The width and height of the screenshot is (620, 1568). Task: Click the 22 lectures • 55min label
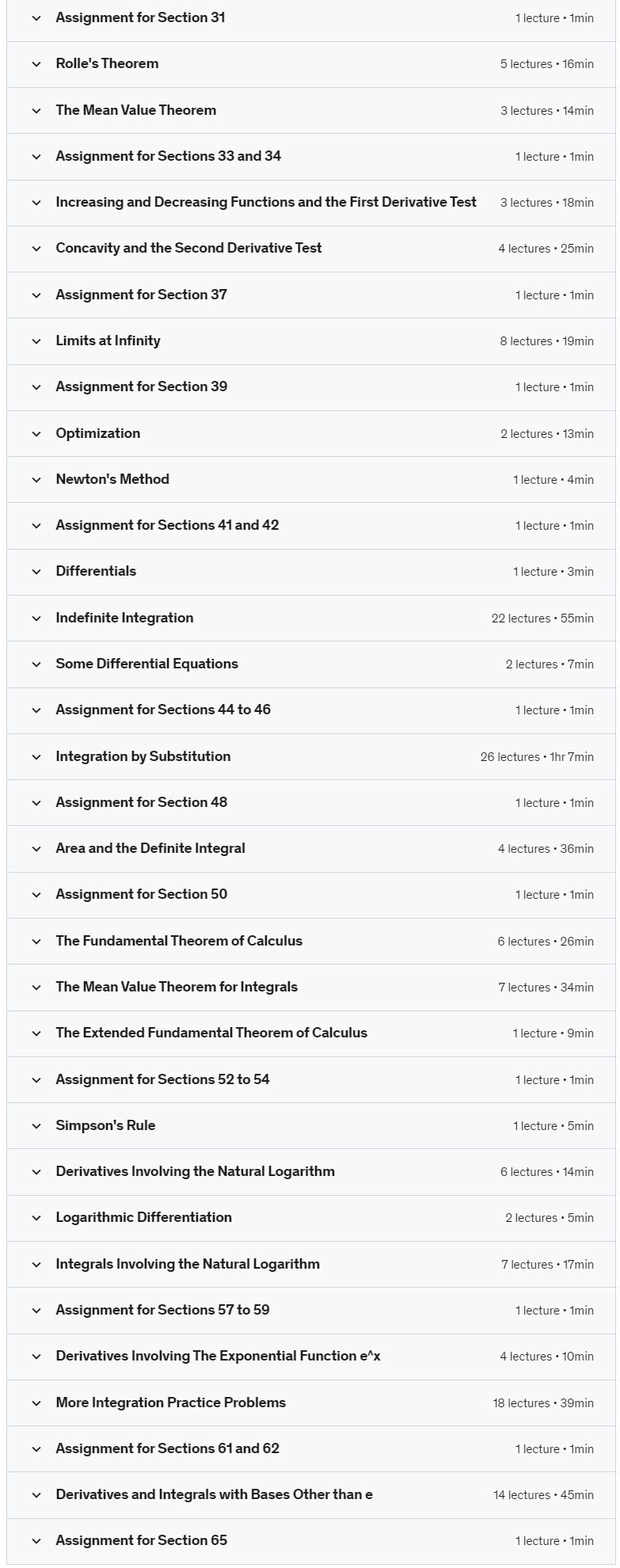tap(542, 618)
